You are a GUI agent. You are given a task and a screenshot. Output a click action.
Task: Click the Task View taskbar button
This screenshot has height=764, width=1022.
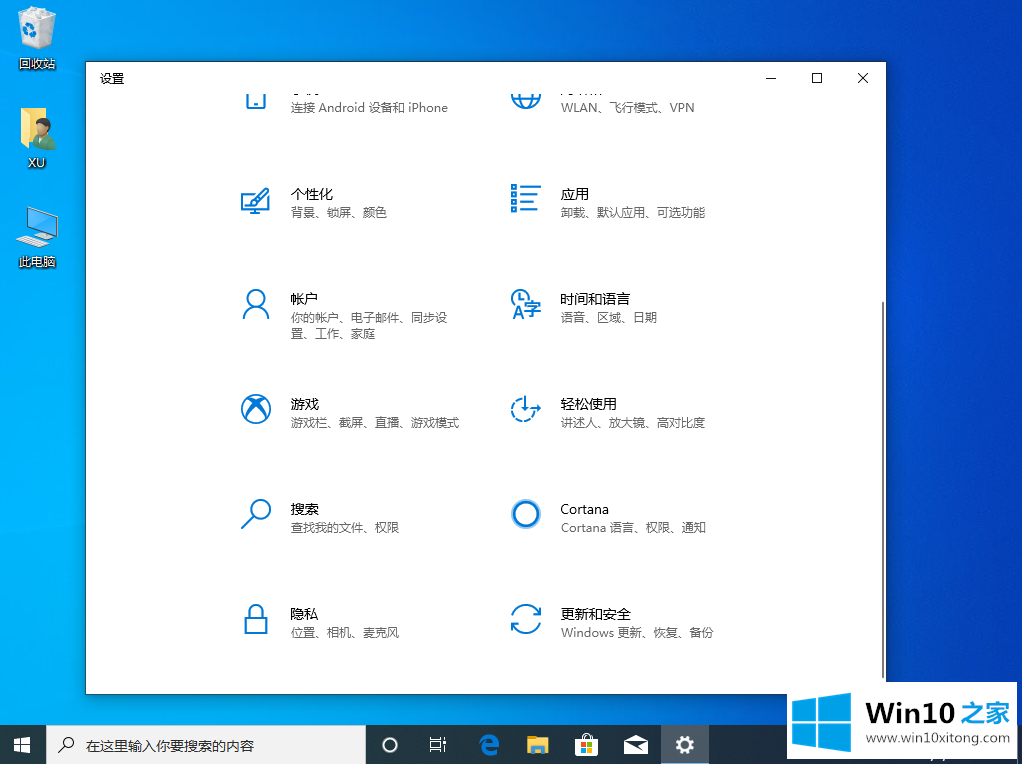(438, 745)
